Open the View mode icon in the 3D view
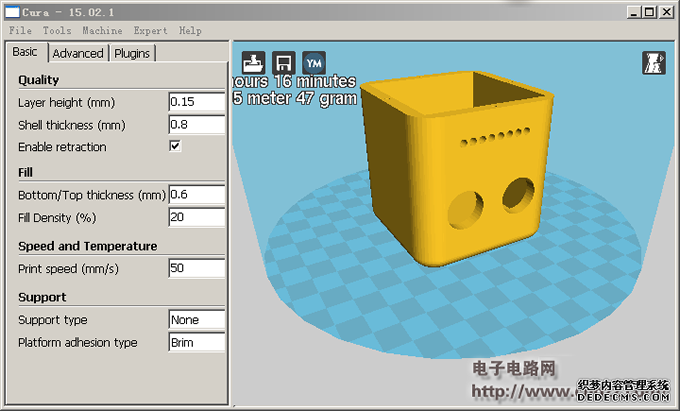Screen dimensions: 680x411 (x=654, y=63)
